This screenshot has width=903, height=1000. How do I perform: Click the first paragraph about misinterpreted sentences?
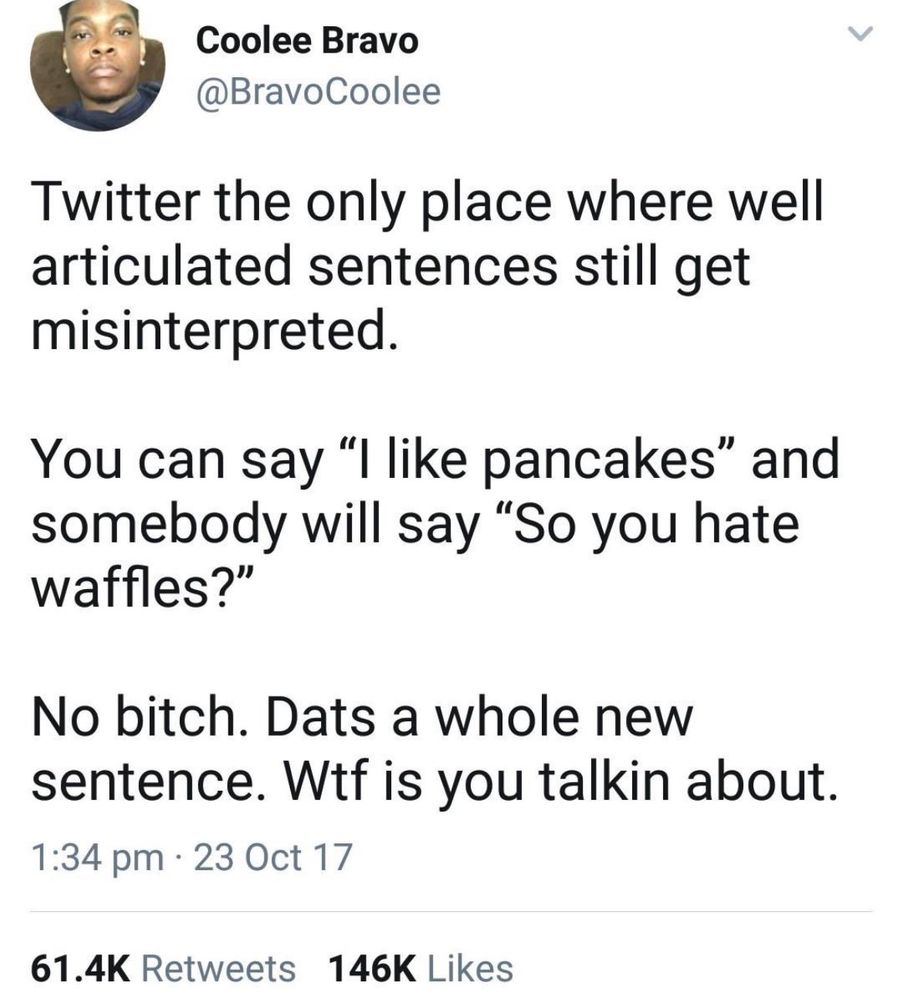coord(430,261)
